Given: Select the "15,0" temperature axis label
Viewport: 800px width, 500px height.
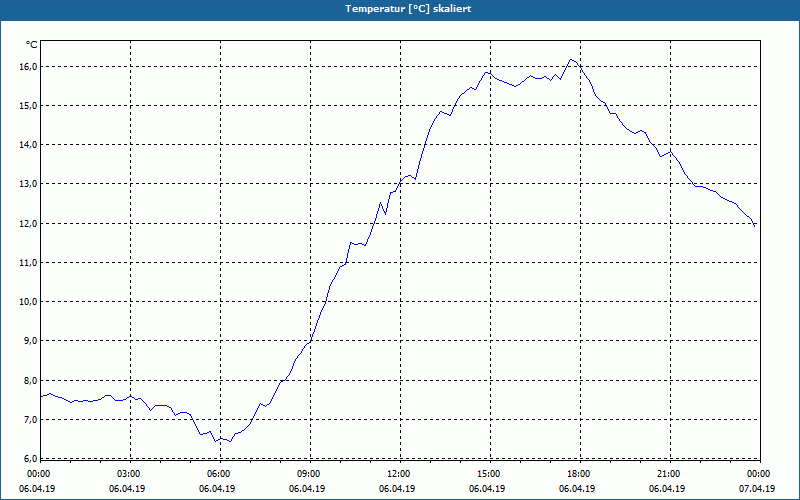Looking at the screenshot, I should 30,106.
